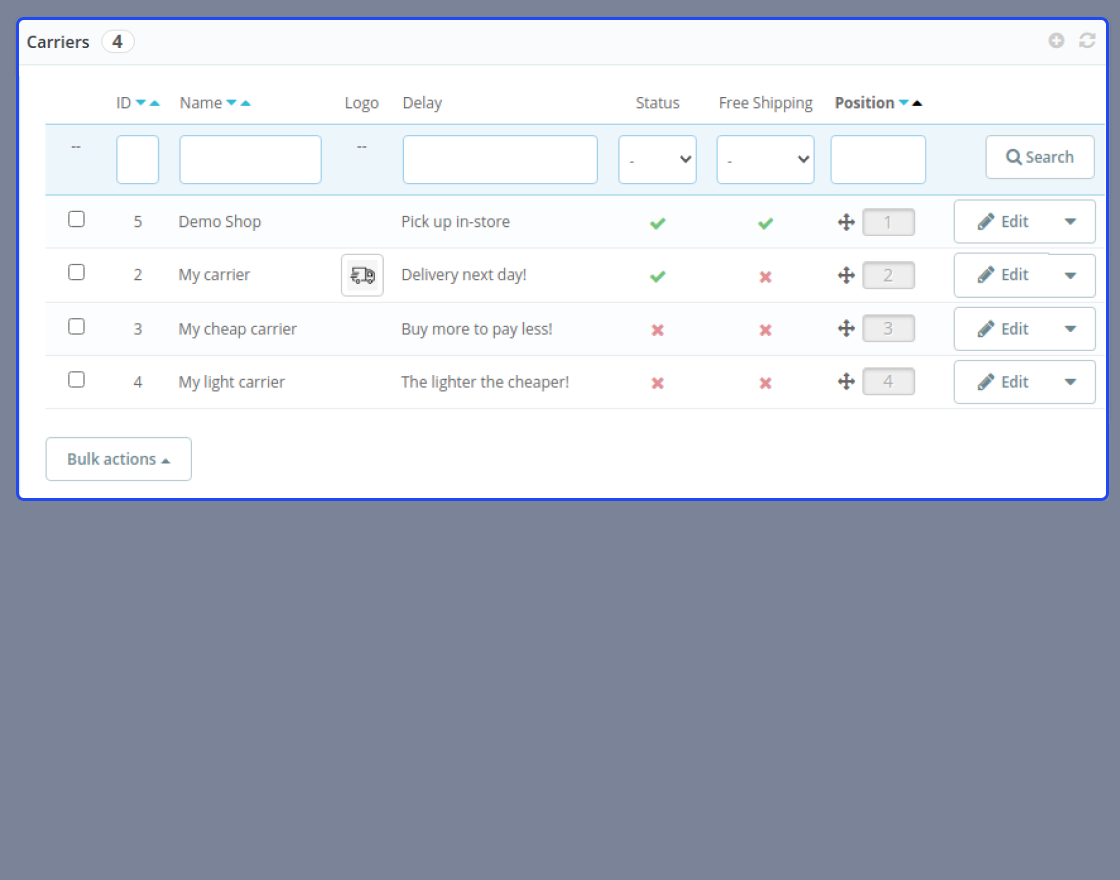
Task: Open the Status filter dropdown
Action: point(657,159)
